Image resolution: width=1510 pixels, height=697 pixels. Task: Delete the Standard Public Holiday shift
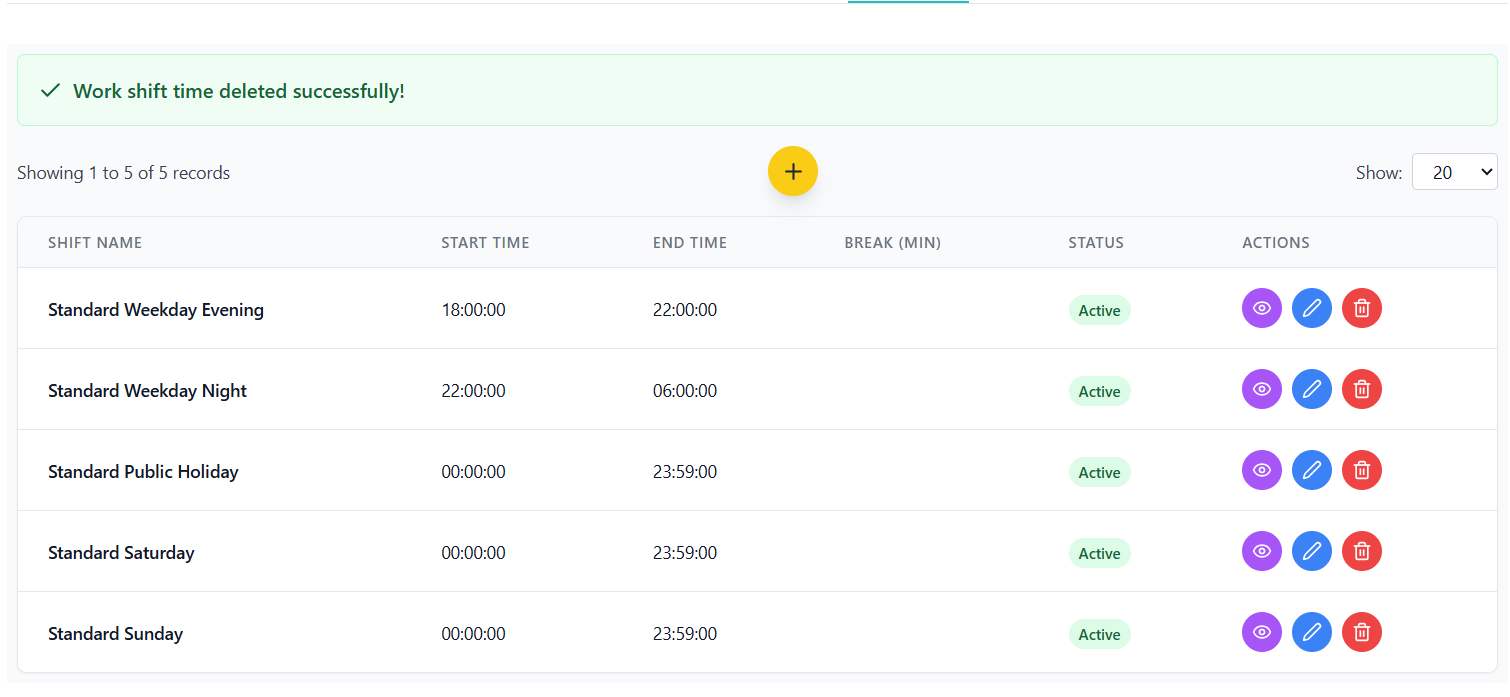[x=1361, y=470]
